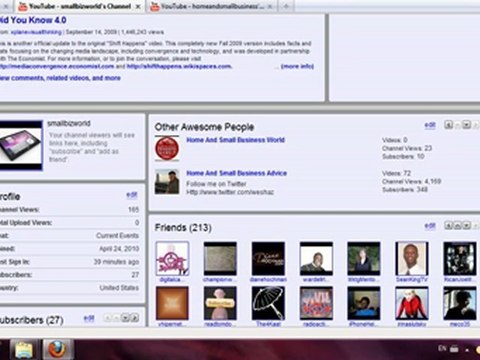Open the red-blue graffiti friend thumbnail
Screen dimensions: 480x360
[316, 303]
